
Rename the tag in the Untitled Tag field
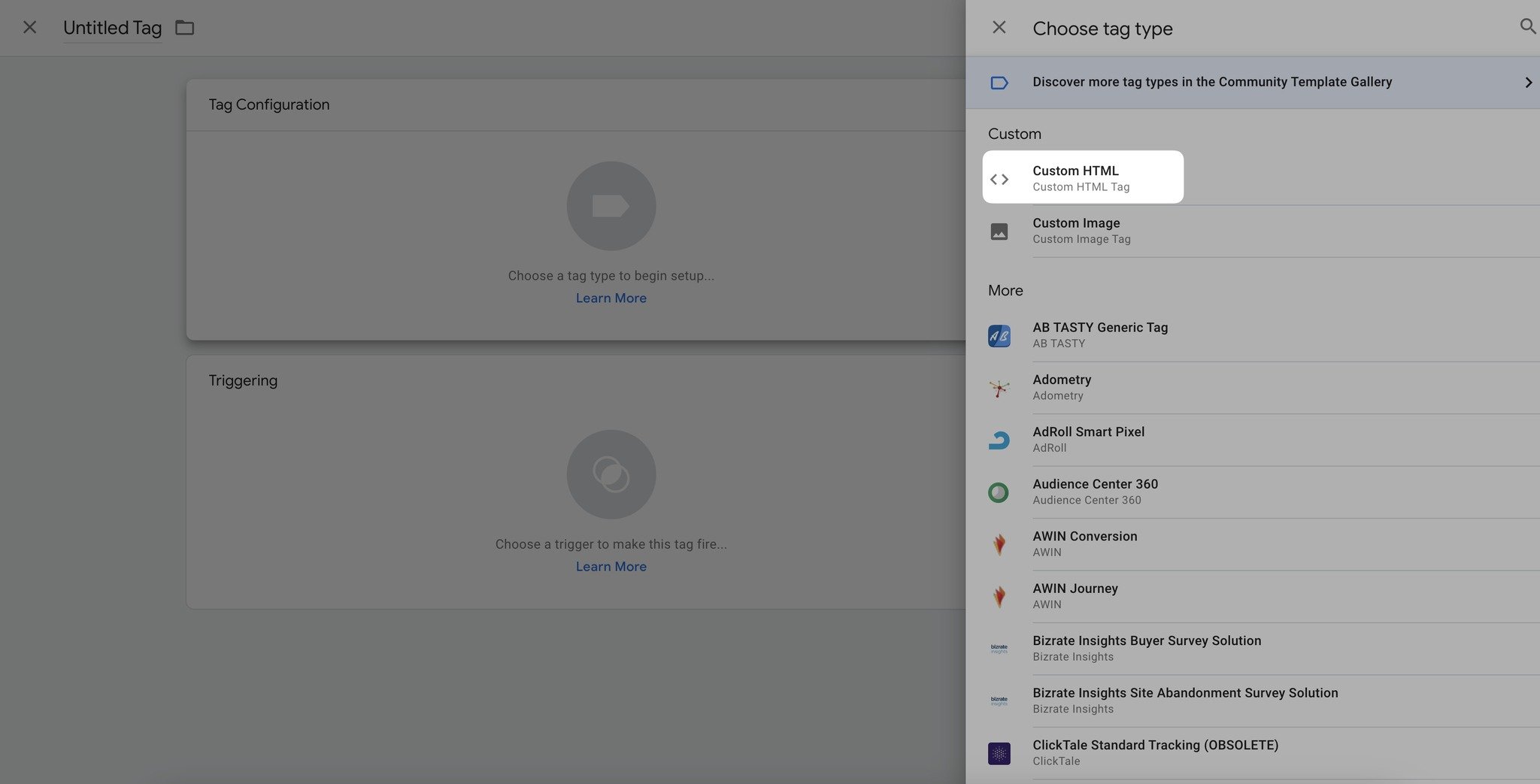tap(111, 27)
